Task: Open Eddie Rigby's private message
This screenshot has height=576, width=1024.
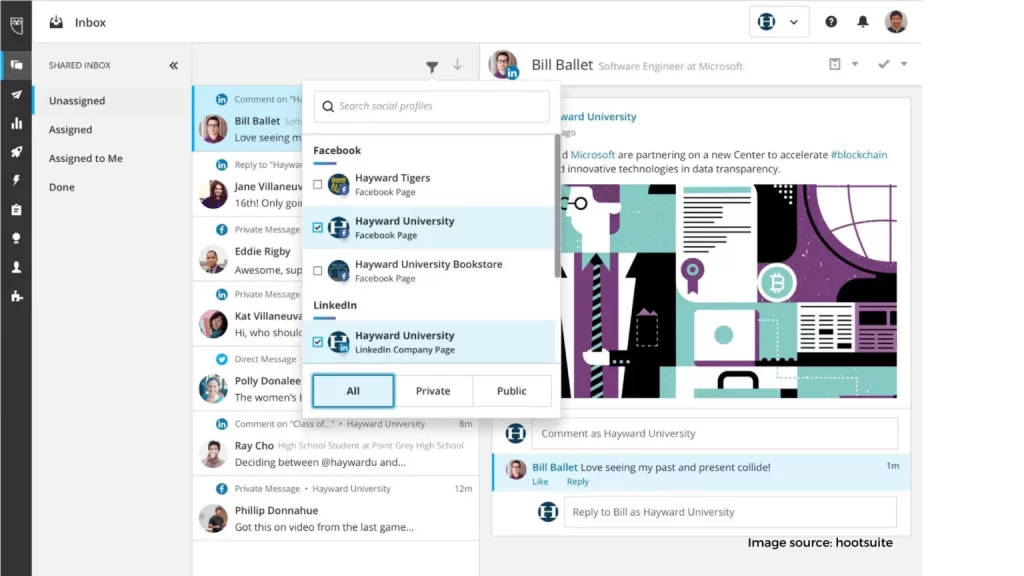Action: click(x=248, y=249)
